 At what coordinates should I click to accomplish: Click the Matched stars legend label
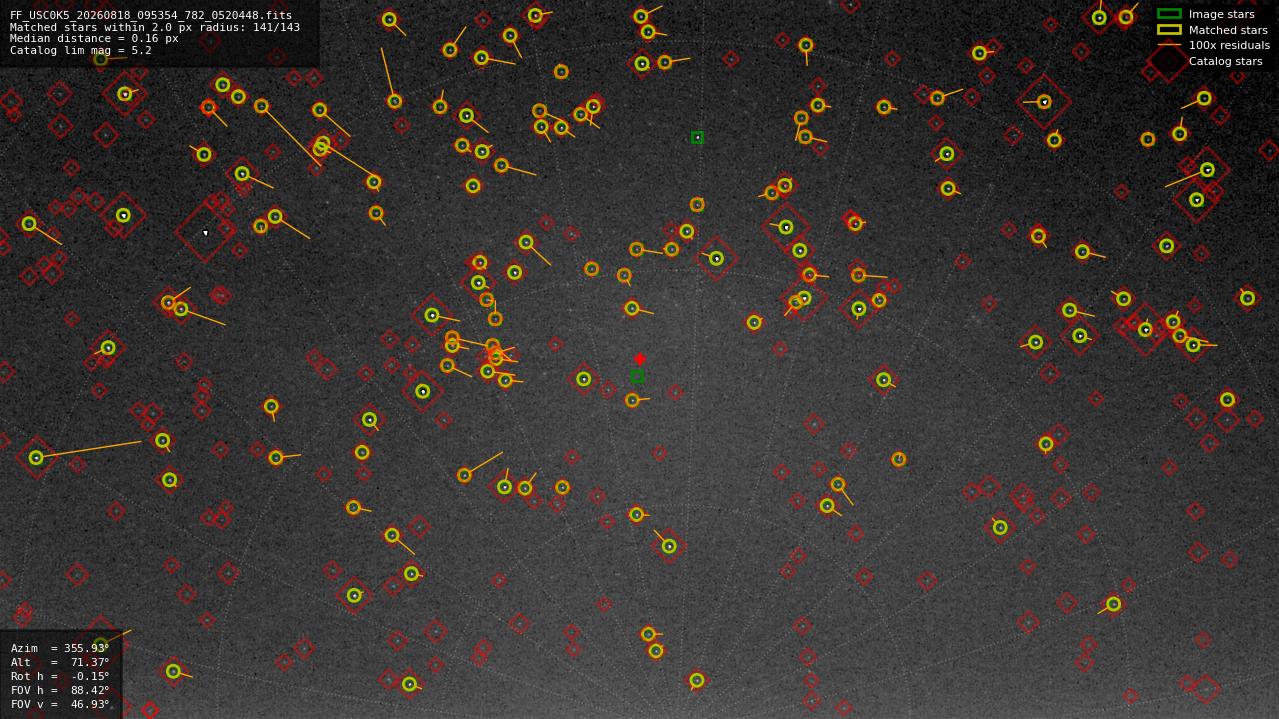pos(1228,30)
